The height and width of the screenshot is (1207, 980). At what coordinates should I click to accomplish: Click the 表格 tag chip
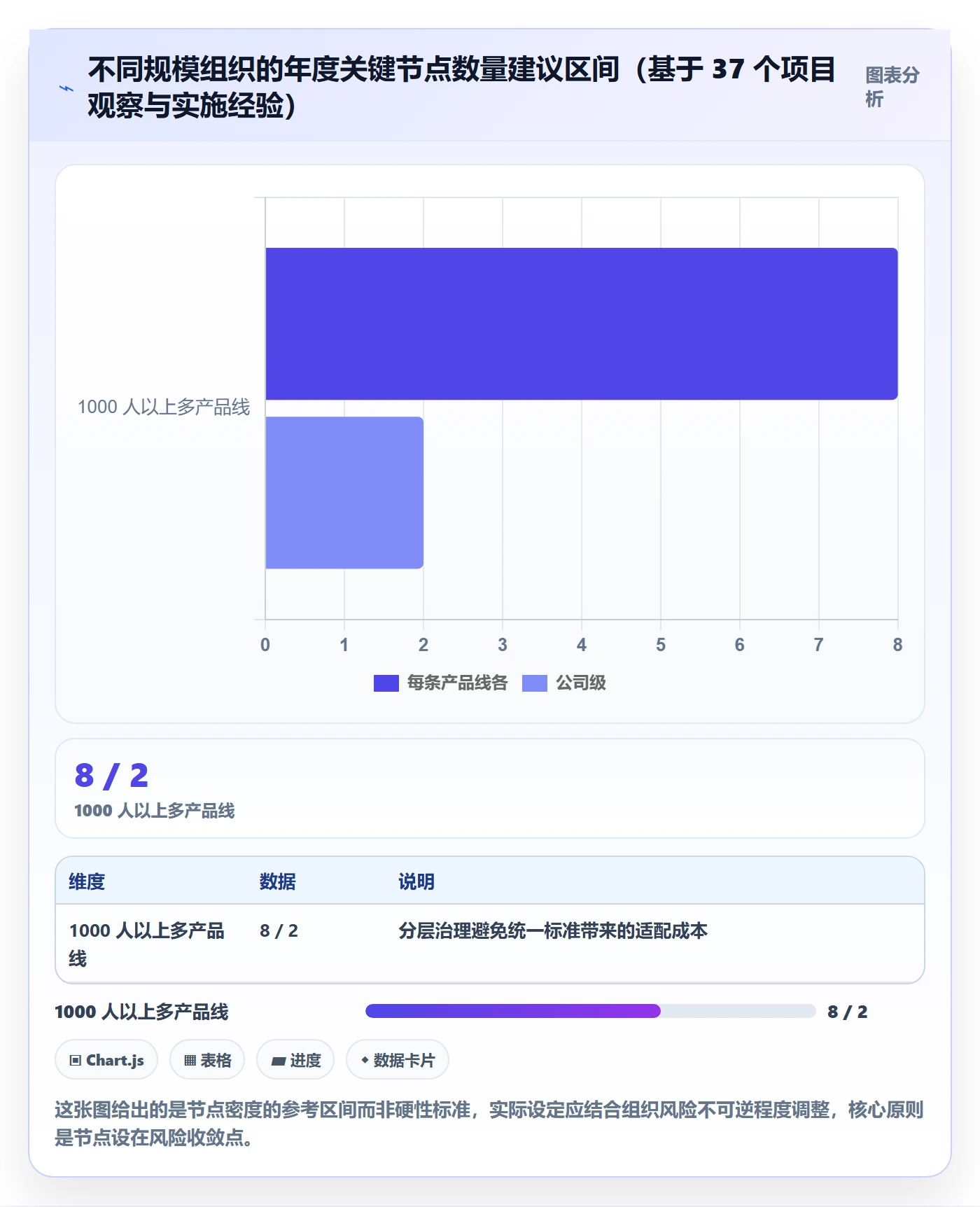pyautogui.click(x=207, y=1060)
